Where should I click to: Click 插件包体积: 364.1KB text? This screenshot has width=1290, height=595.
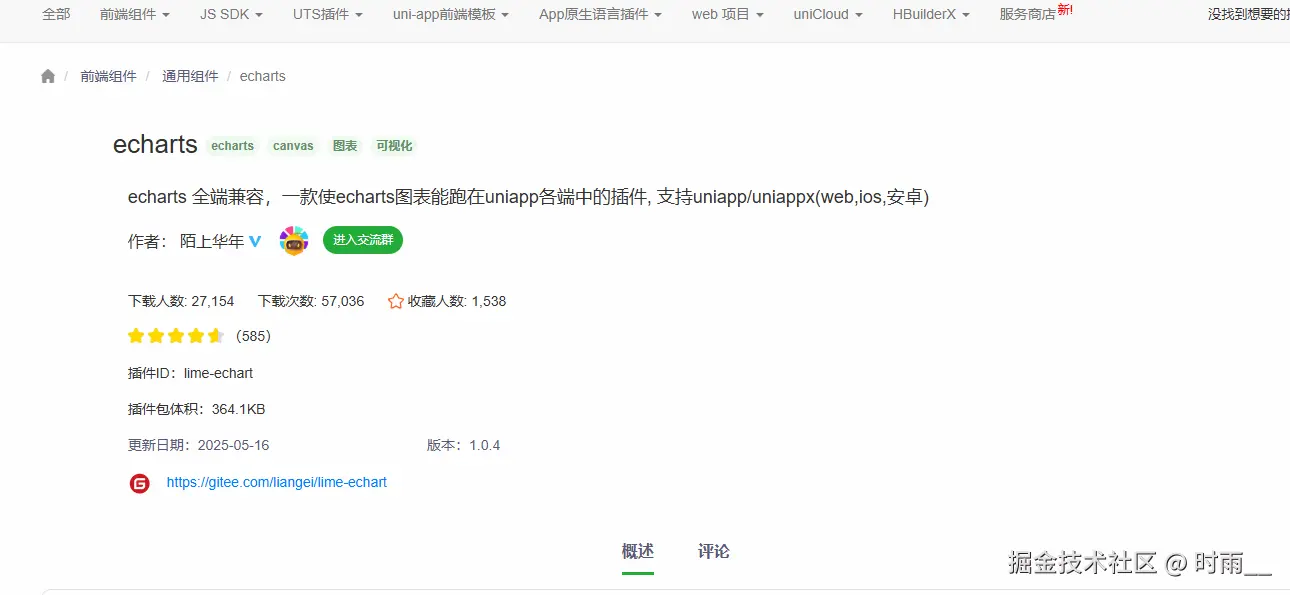pyautogui.click(x=196, y=409)
